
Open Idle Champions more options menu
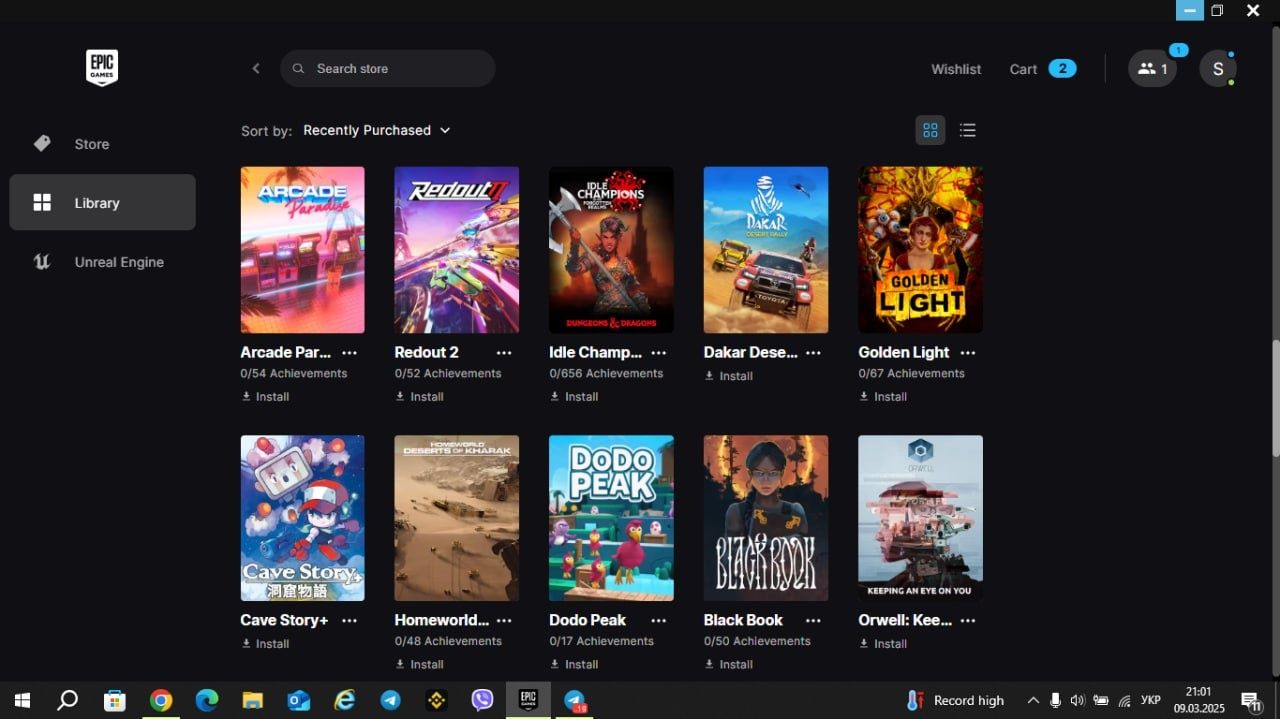(x=658, y=353)
